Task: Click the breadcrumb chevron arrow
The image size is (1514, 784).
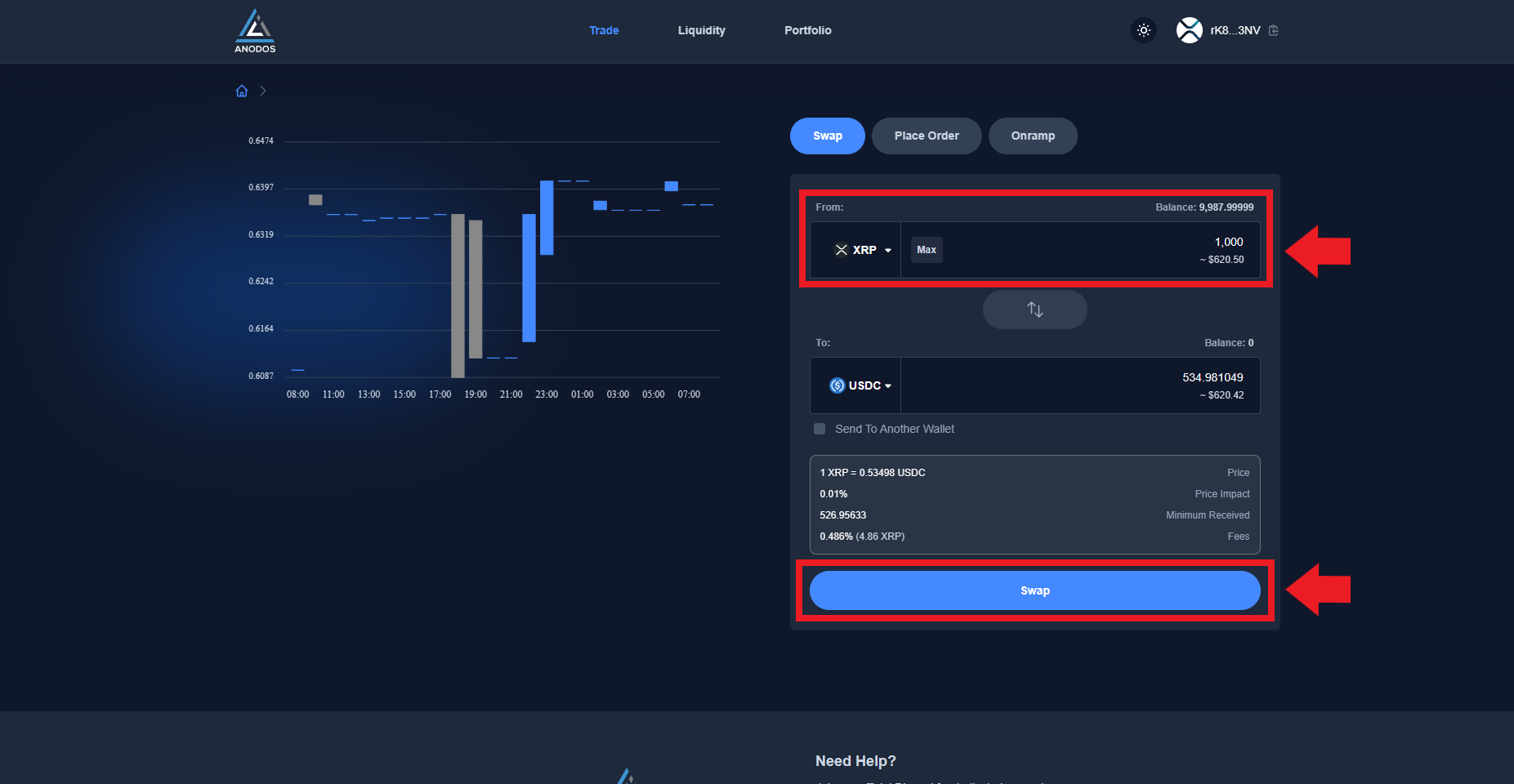Action: tap(263, 91)
